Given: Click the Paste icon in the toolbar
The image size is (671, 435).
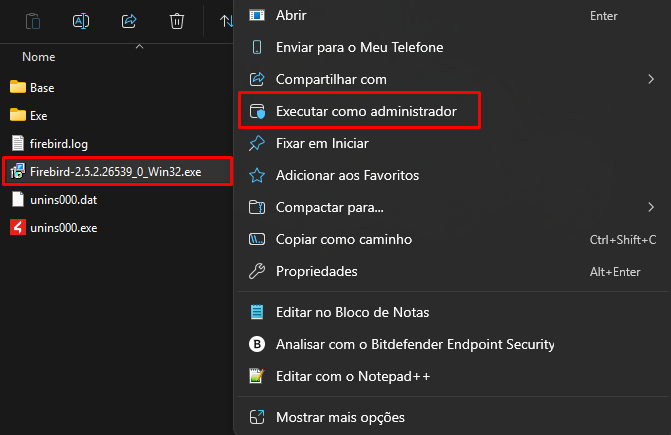Looking at the screenshot, I should tap(33, 20).
